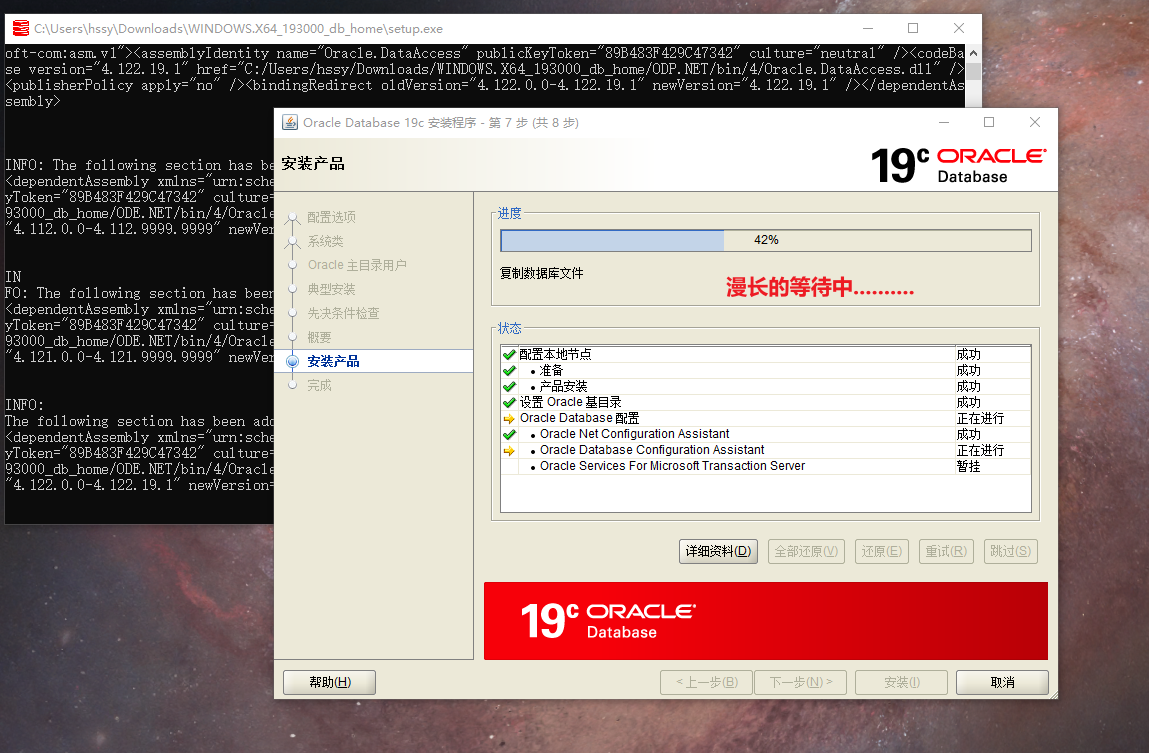This screenshot has width=1149, height=753.
Task: Close the Oracle installer window
Action: point(1035,122)
